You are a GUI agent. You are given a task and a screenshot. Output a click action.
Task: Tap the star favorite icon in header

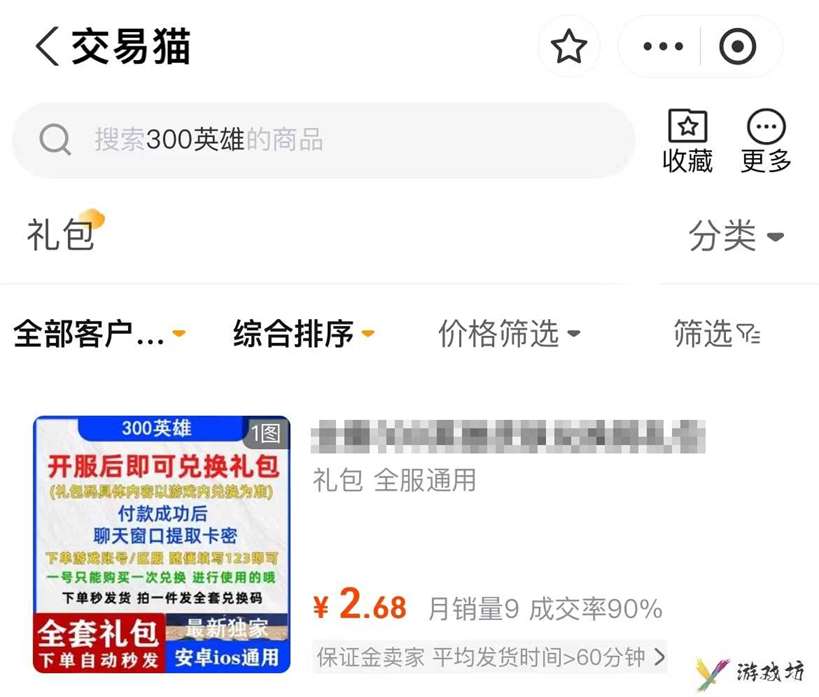click(x=569, y=47)
